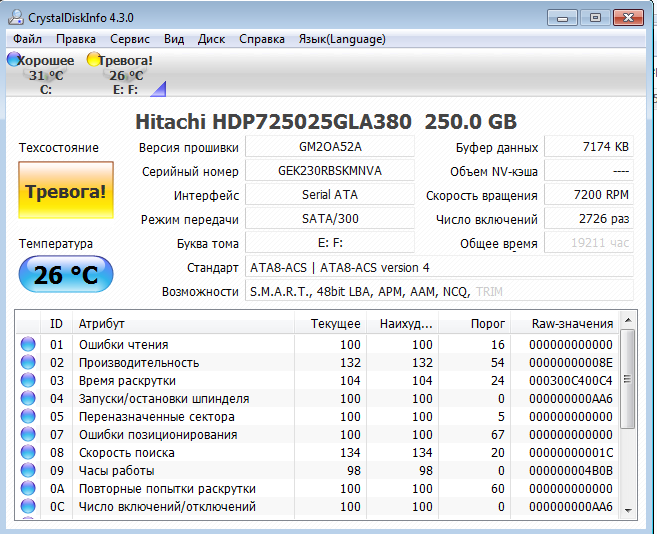
Task: Click the ATA8-ACS standard field
Action: tap(439, 267)
